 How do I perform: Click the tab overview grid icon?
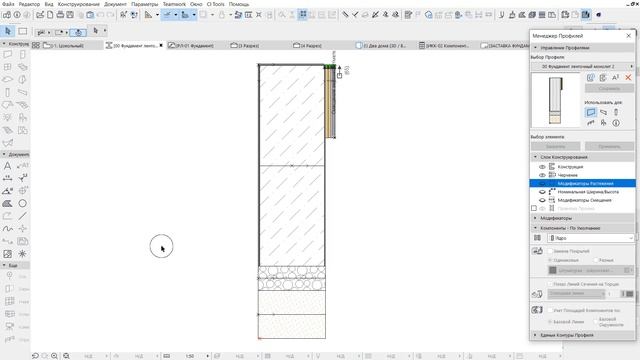pos(36,45)
